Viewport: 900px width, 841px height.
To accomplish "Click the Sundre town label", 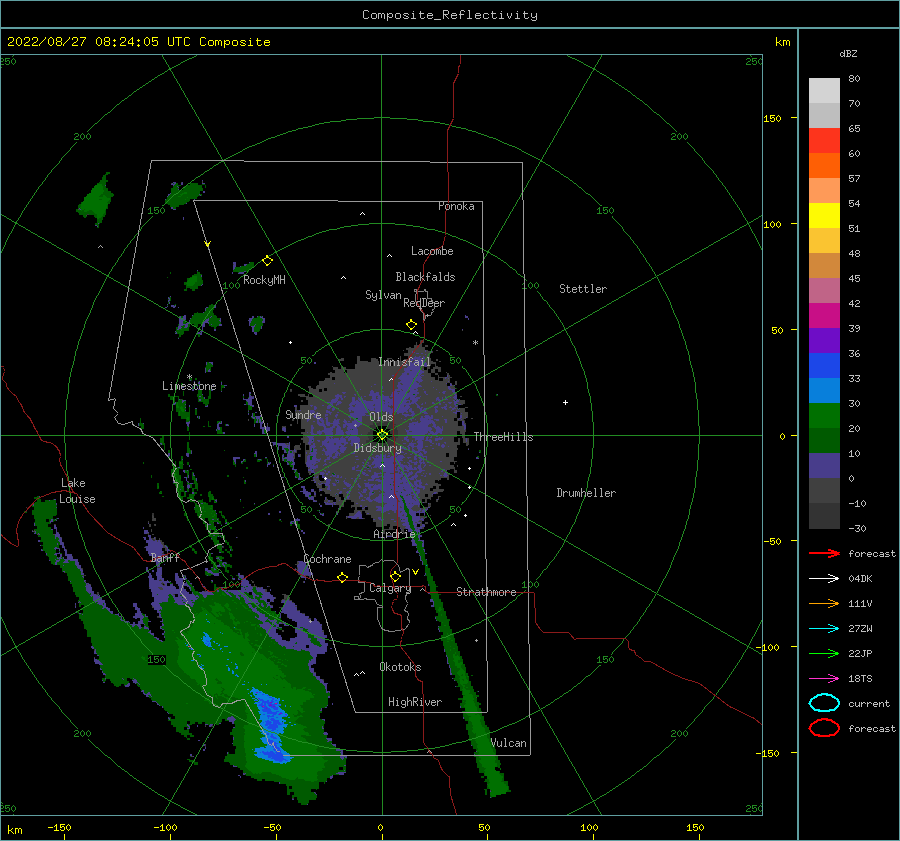I will (303, 414).
